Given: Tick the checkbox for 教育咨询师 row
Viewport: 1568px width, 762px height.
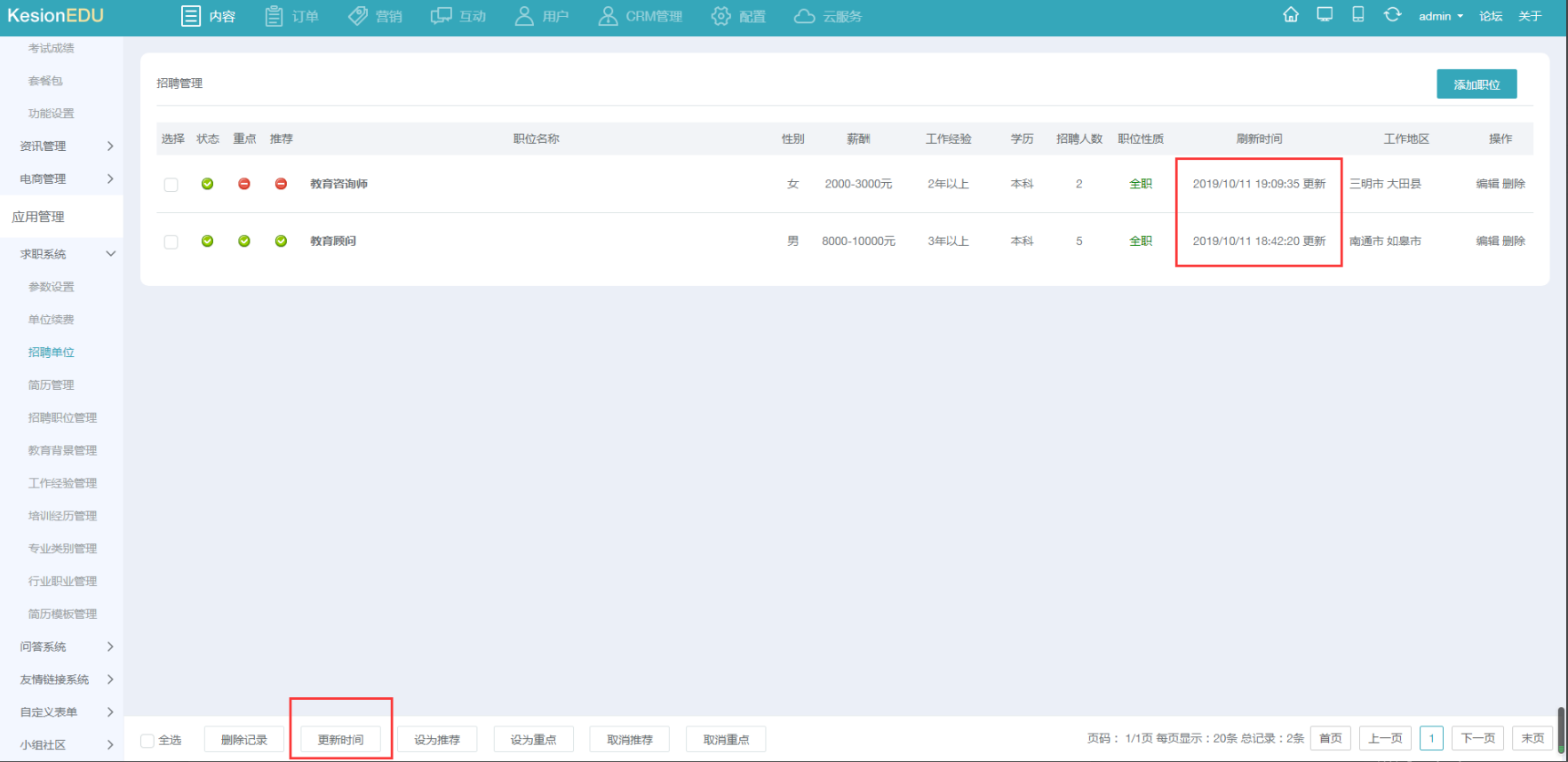Looking at the screenshot, I should tap(171, 185).
